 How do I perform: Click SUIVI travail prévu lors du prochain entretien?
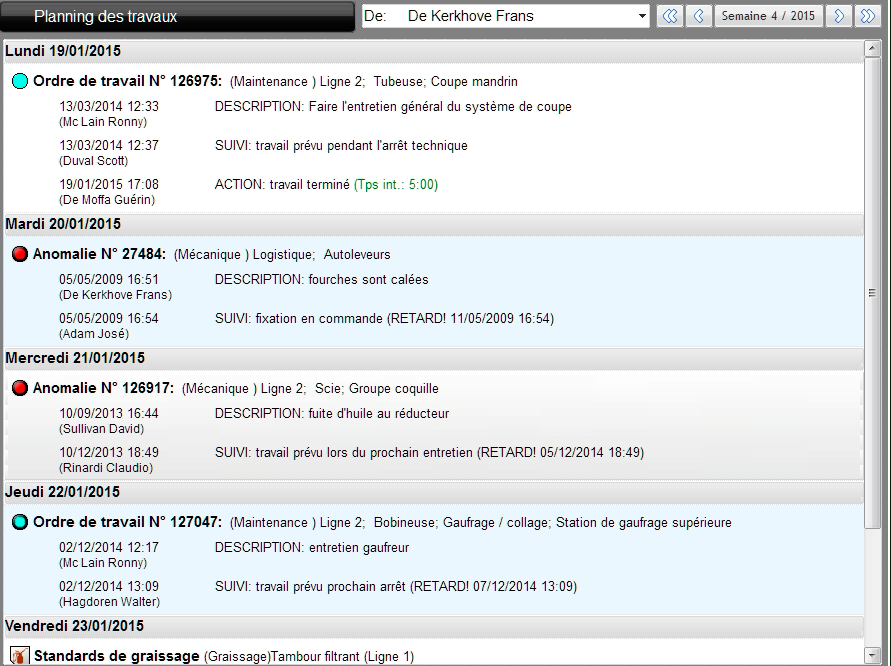coord(430,453)
